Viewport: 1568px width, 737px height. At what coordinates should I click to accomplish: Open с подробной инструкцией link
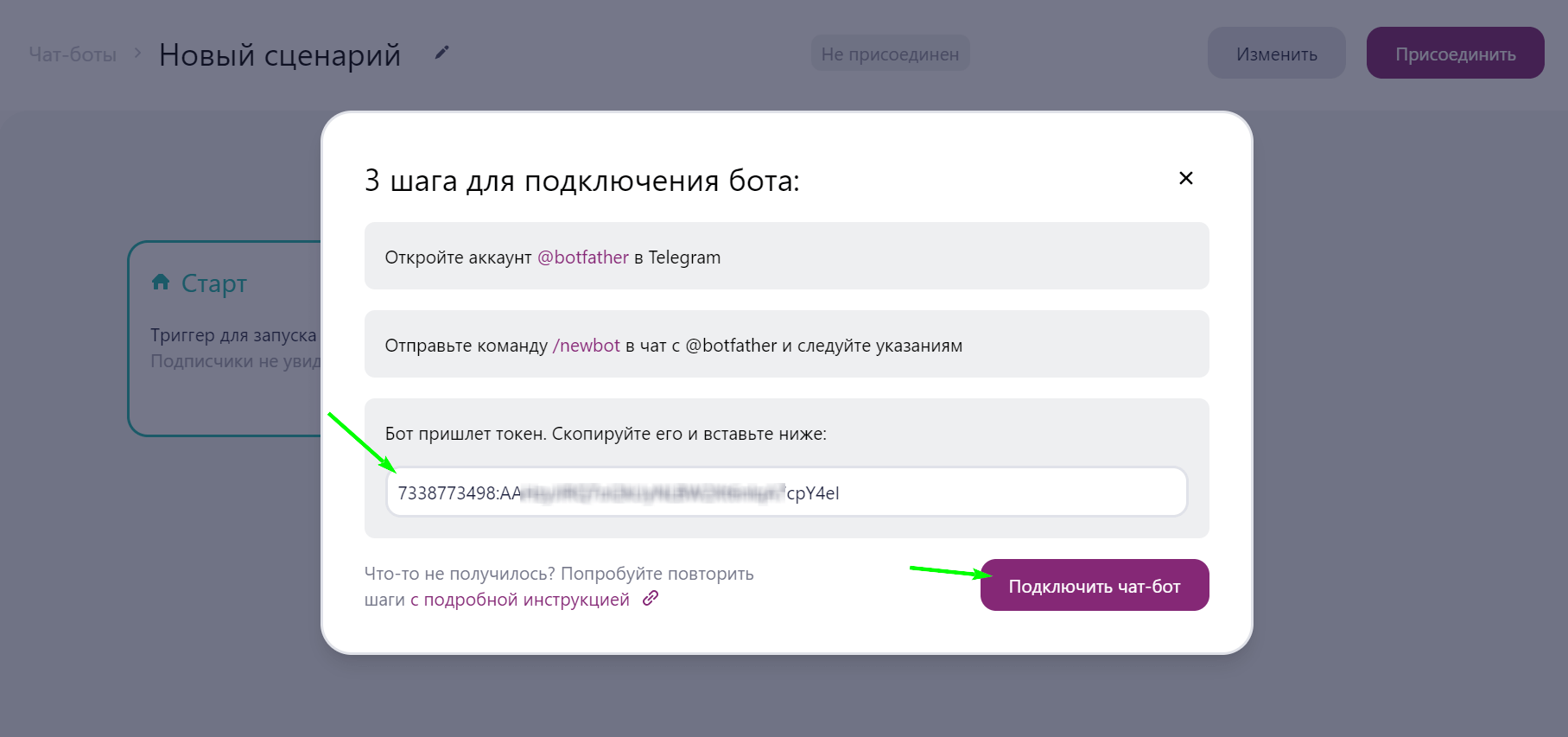pos(520,600)
